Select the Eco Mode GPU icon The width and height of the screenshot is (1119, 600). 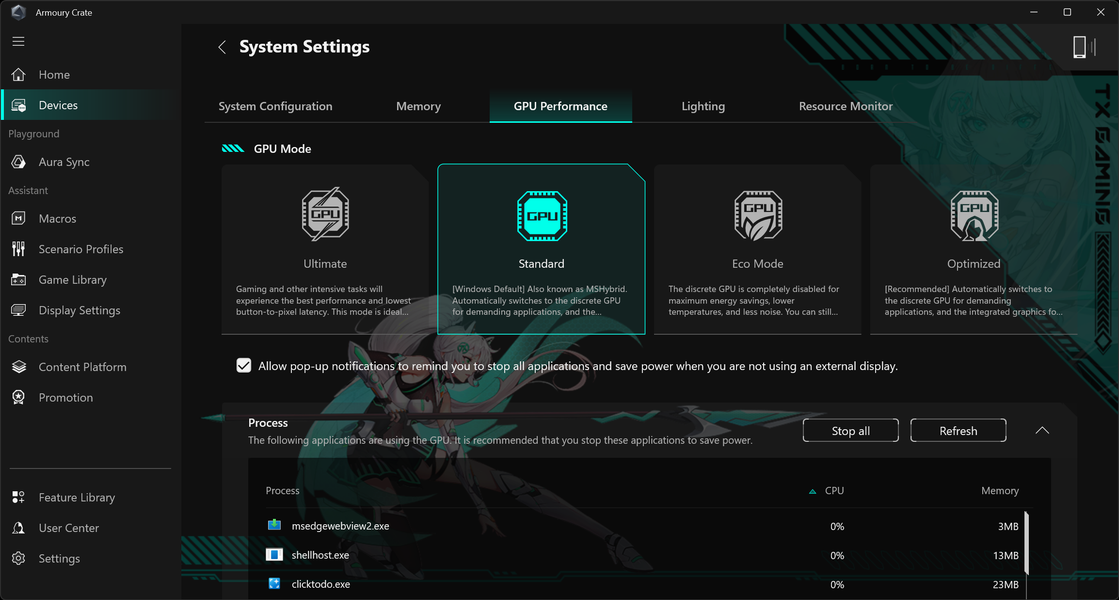[758, 215]
